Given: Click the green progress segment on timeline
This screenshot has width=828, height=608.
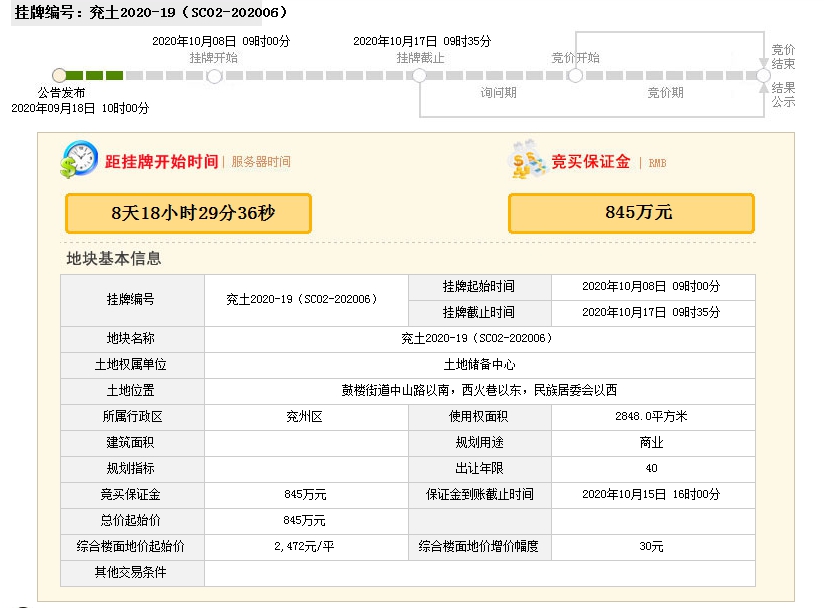Looking at the screenshot, I should (x=96, y=75).
